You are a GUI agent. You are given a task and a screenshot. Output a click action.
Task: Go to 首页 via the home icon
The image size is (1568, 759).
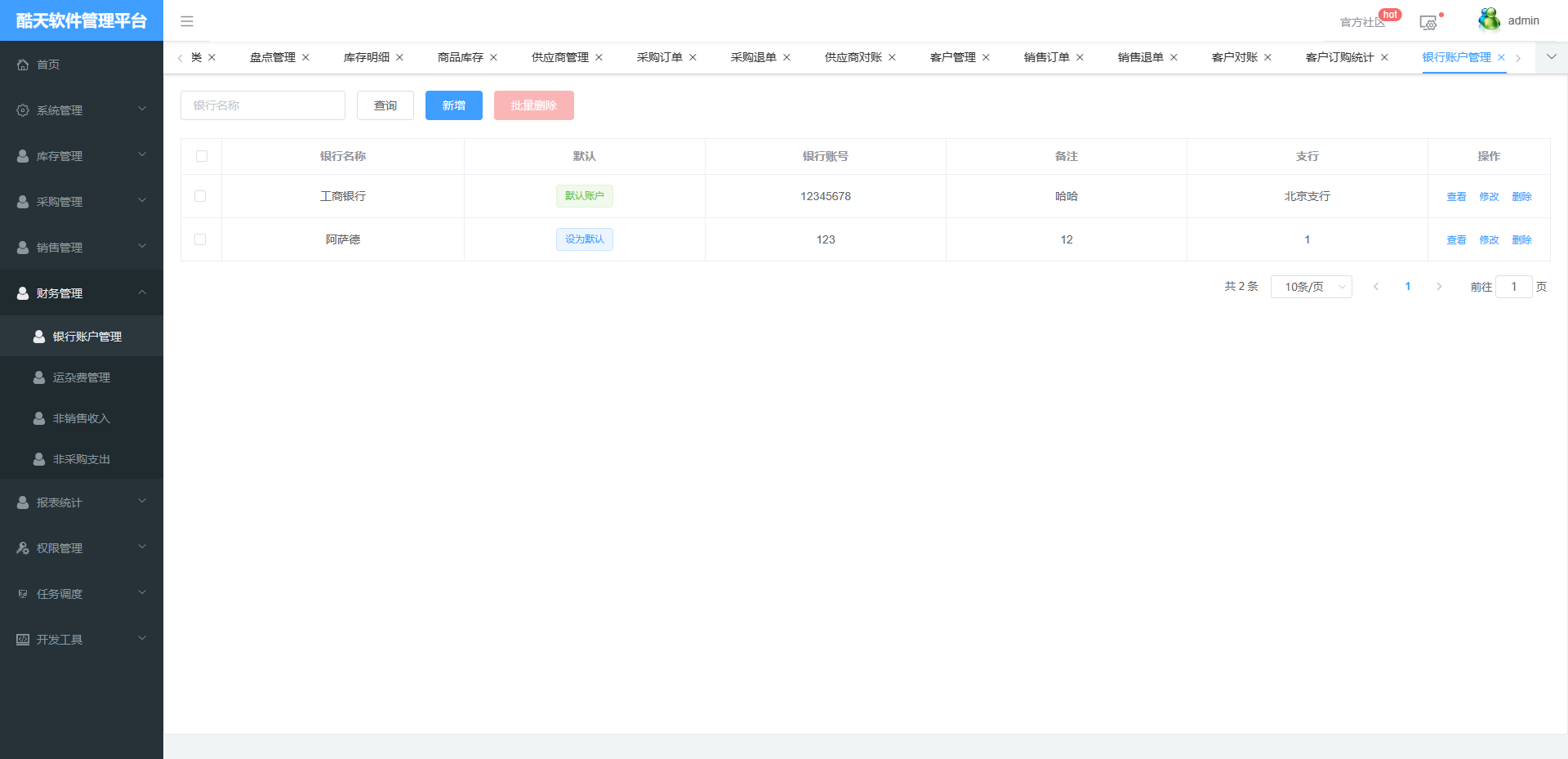click(23, 65)
